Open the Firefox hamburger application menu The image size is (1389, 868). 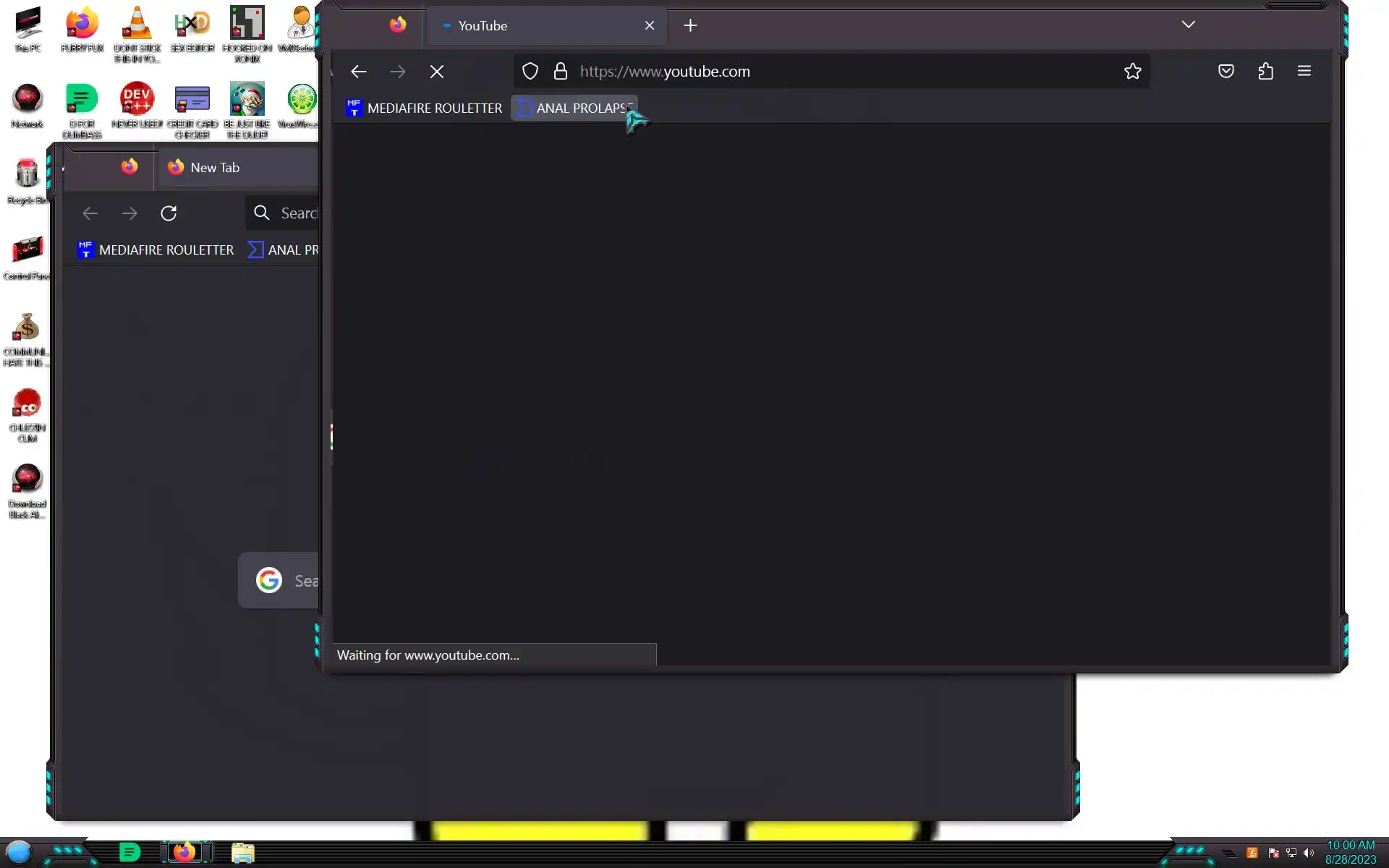[1304, 71]
